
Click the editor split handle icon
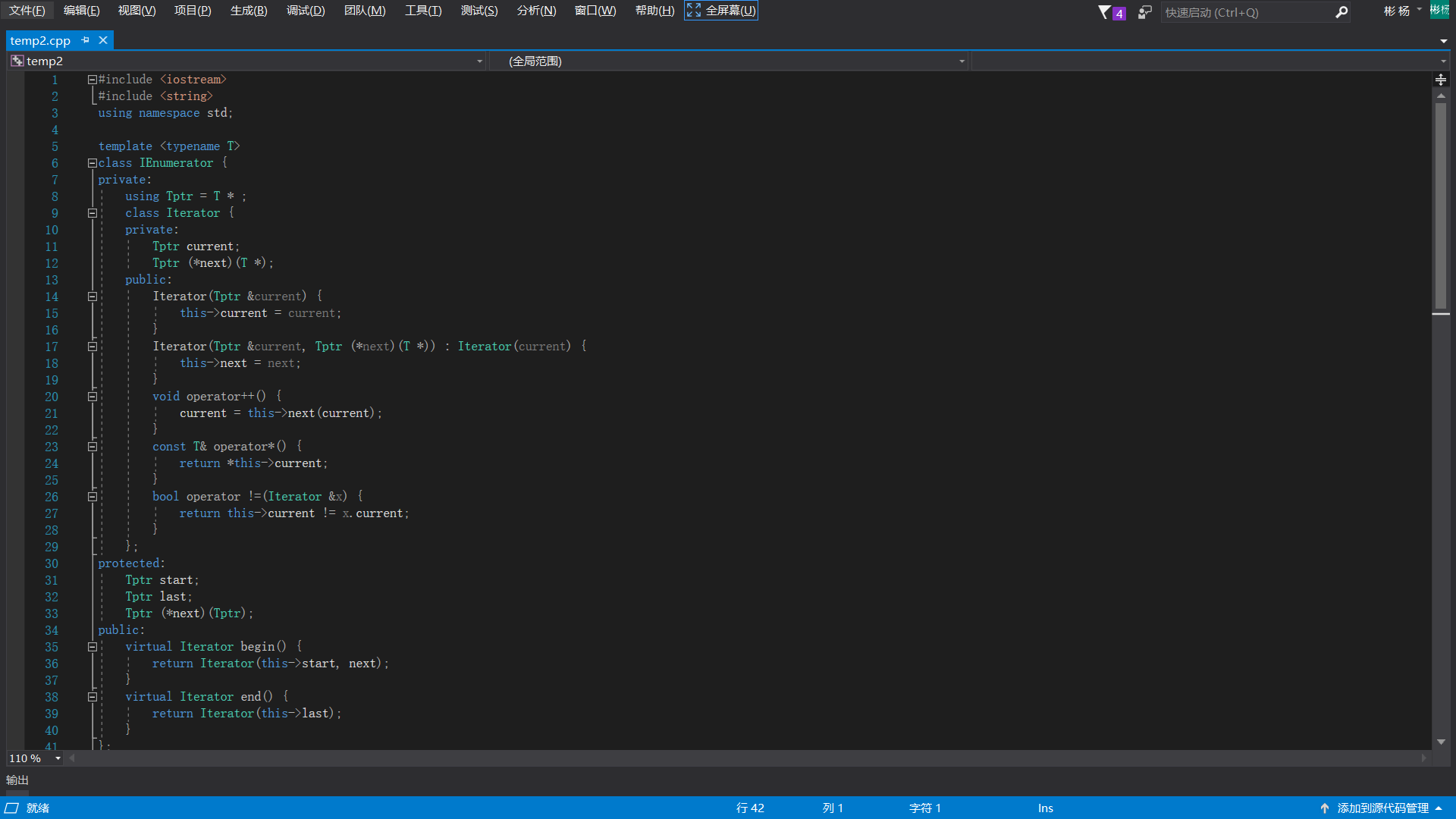(1441, 80)
